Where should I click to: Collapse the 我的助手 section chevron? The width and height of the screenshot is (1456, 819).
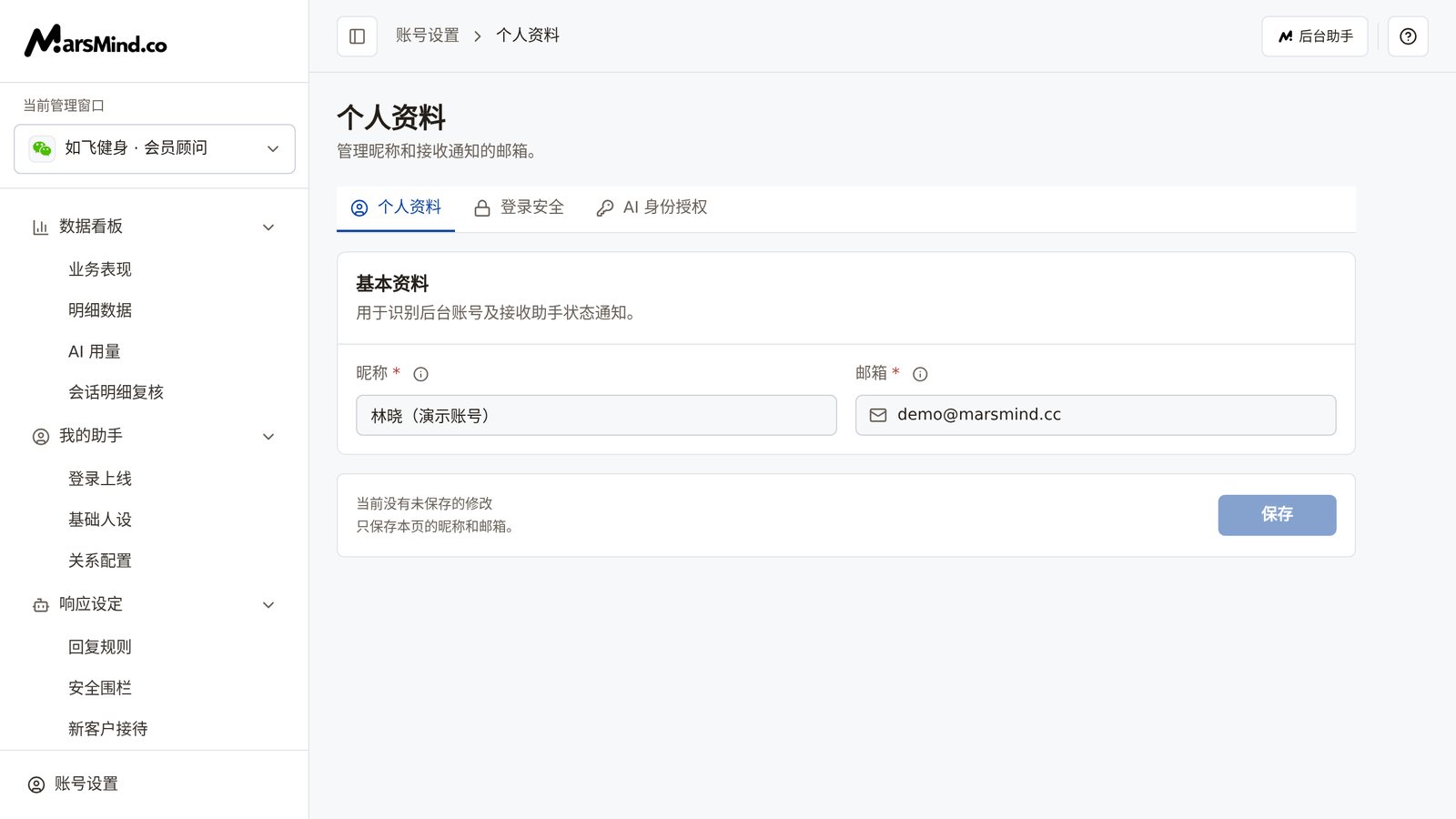point(268,437)
